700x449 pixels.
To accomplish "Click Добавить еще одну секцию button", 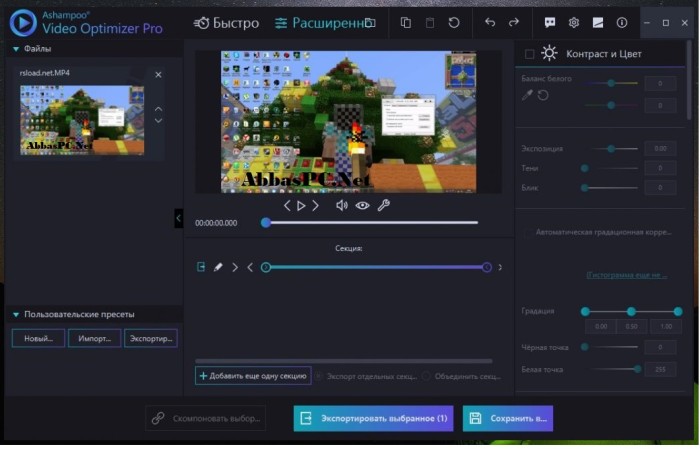I will click(253, 376).
